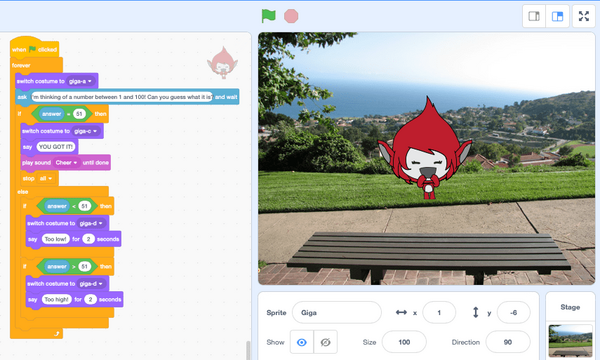600x360 pixels.
Task: Click the green flag to start
Action: (269, 16)
